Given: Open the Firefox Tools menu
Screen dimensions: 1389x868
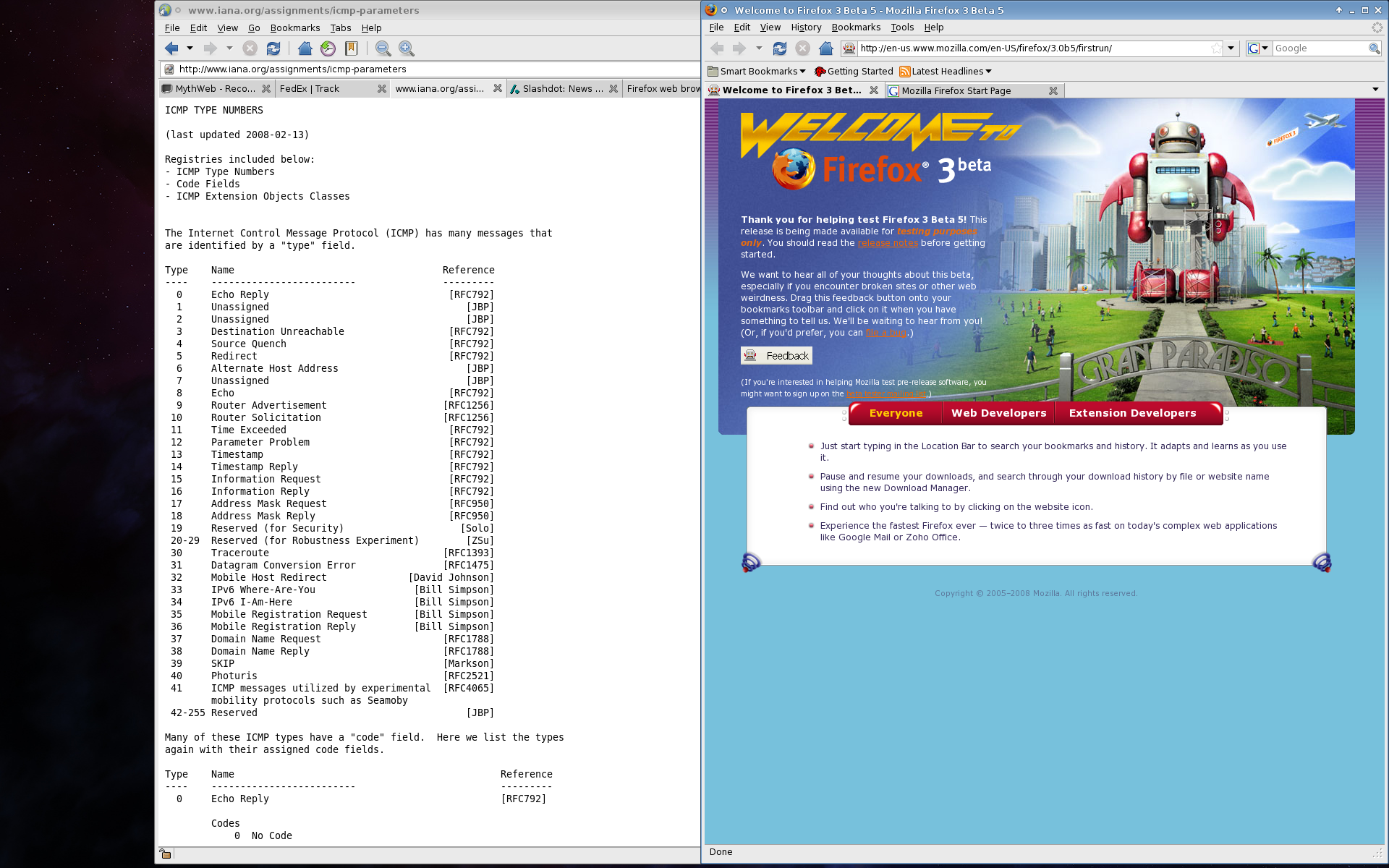Looking at the screenshot, I should tap(902, 27).
